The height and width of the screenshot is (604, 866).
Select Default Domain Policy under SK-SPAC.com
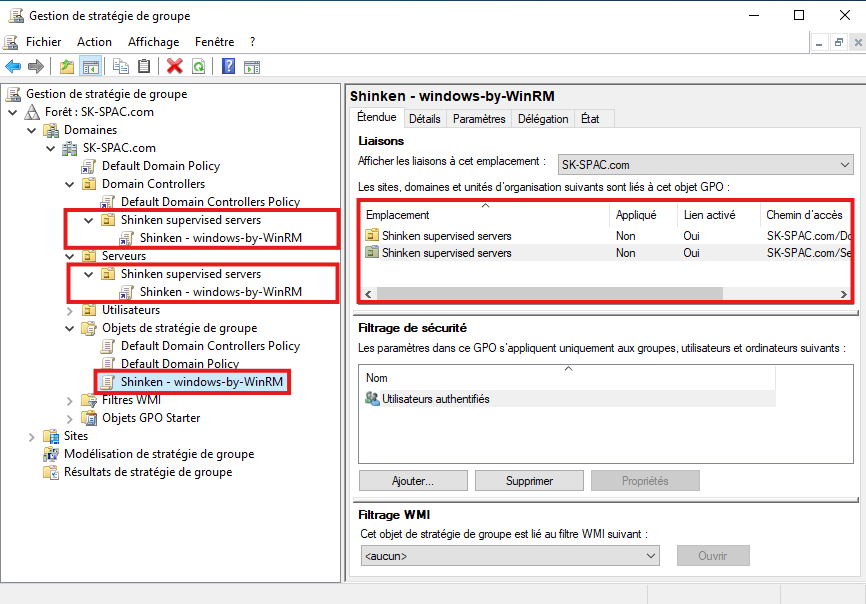(x=160, y=166)
